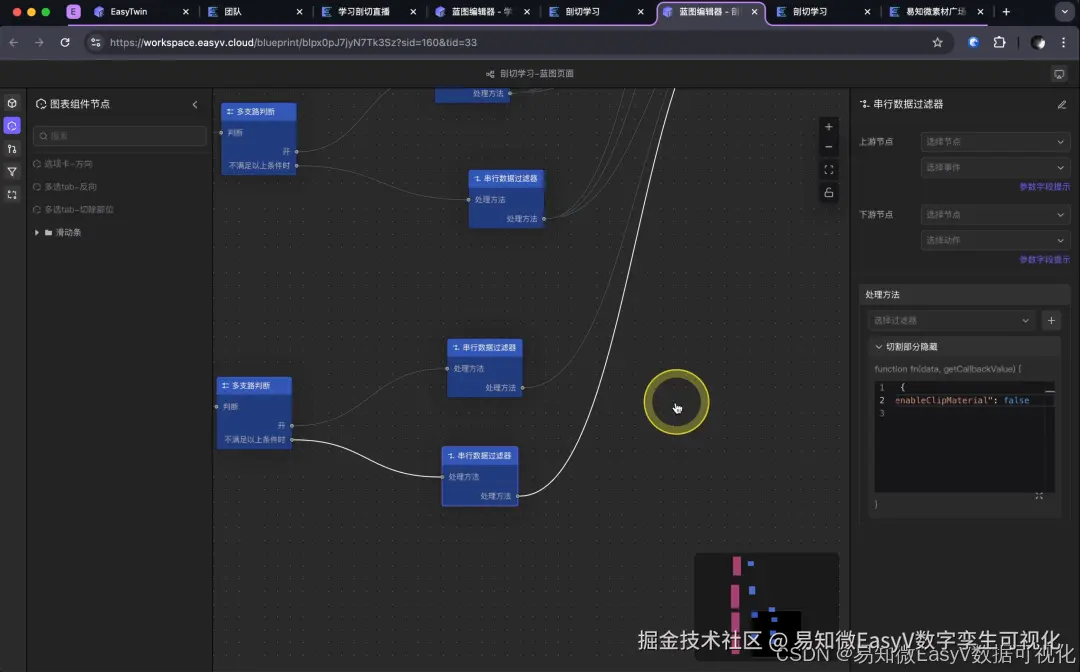Select the filter icon in the left sidebar
Viewport: 1080px width, 672px height.
pyautogui.click(x=12, y=171)
